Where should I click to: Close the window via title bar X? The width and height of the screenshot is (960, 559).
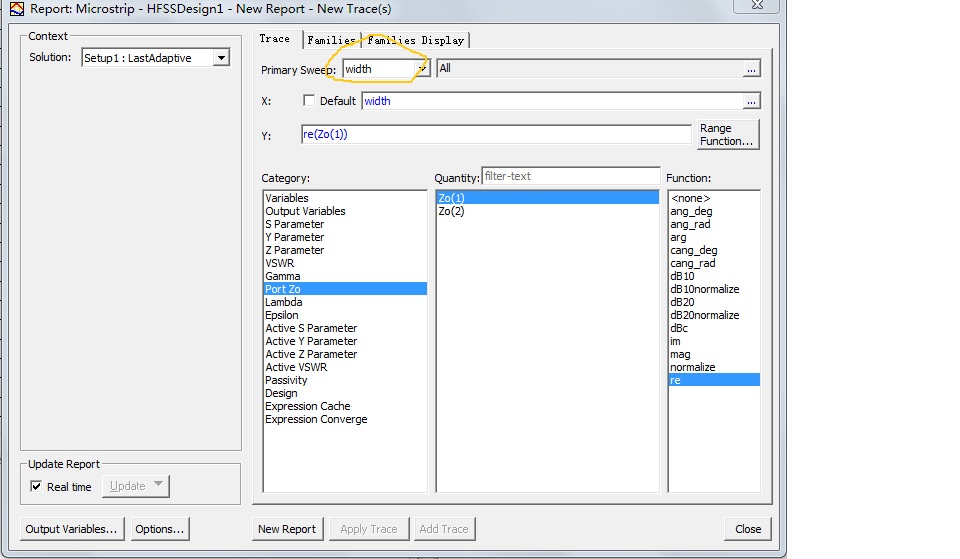point(757,6)
